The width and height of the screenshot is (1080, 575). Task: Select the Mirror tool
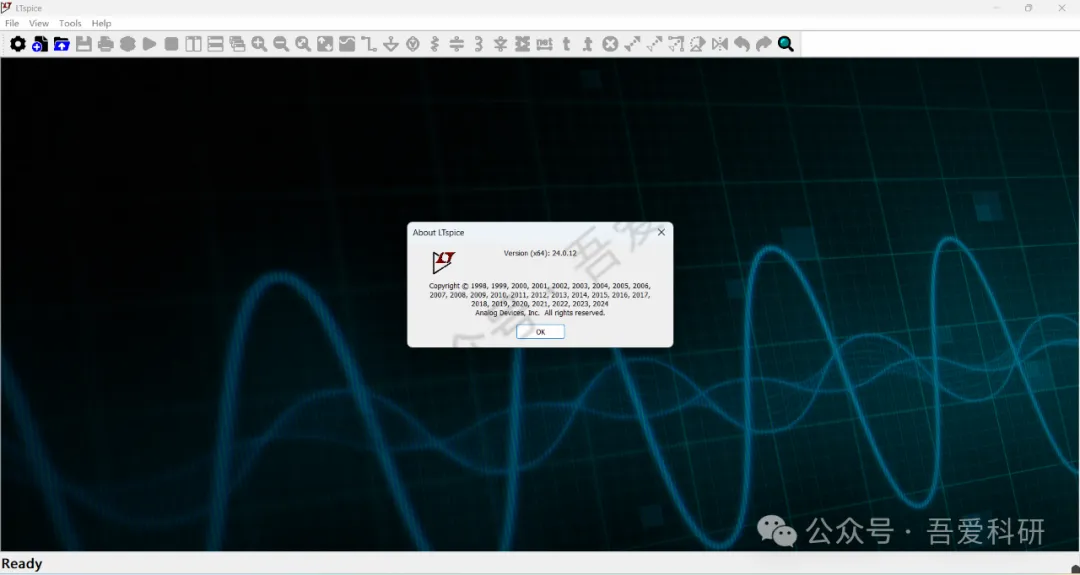click(x=720, y=44)
